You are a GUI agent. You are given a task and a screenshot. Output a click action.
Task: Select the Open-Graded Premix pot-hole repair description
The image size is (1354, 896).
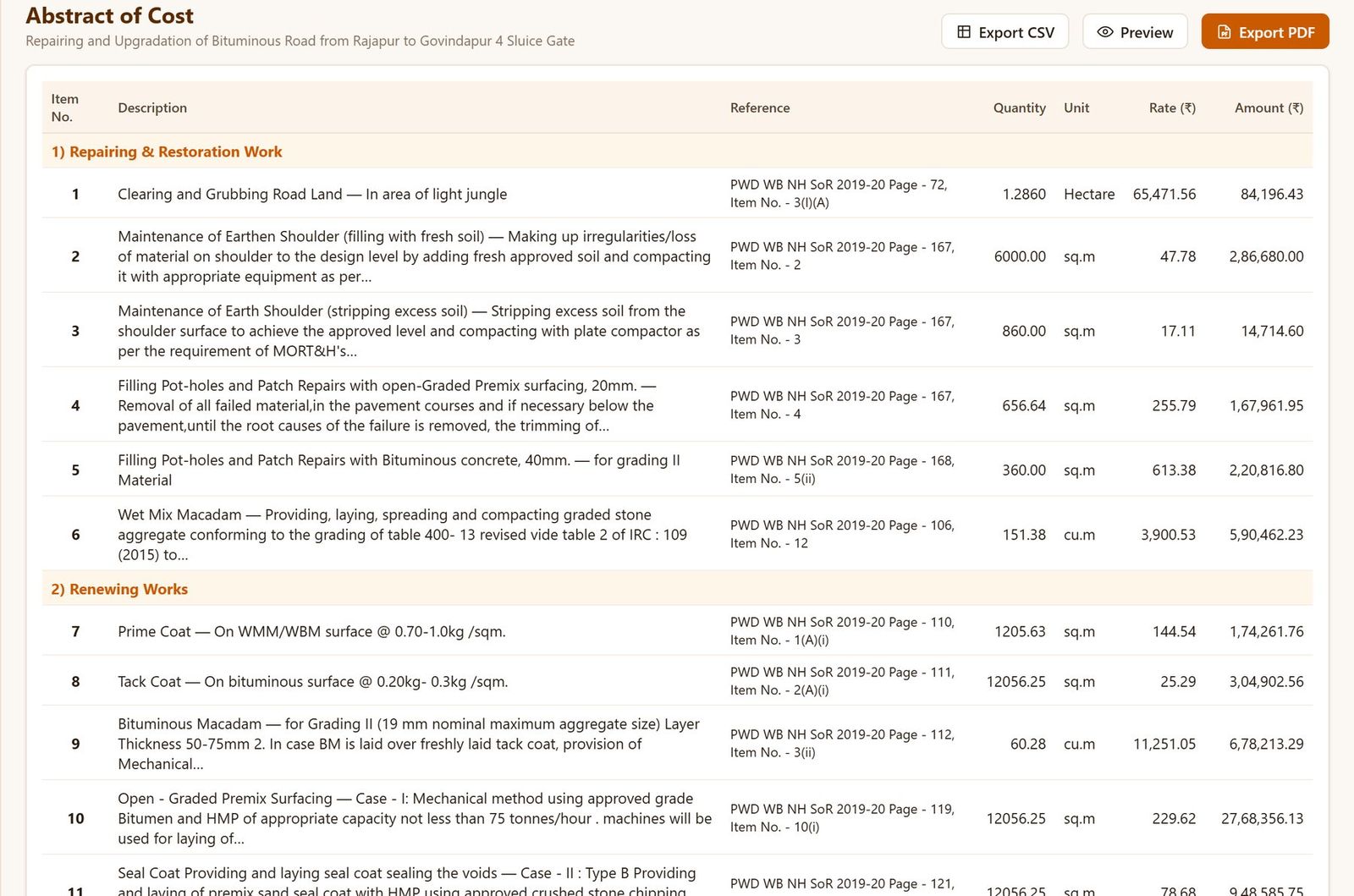click(x=387, y=405)
